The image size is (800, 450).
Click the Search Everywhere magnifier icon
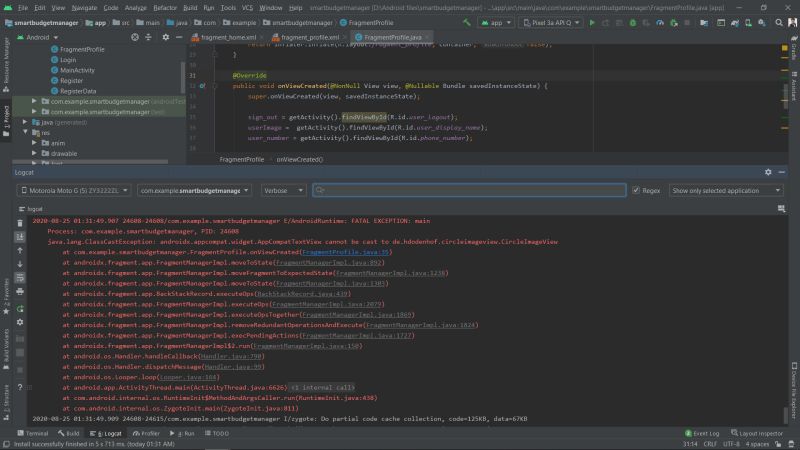pos(779,23)
